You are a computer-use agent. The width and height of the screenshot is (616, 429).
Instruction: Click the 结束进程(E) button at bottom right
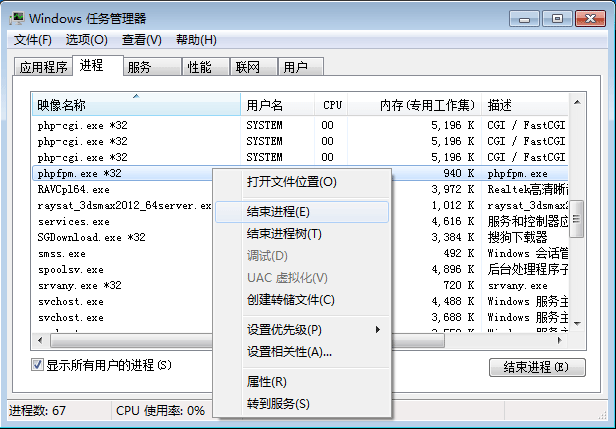pos(537,367)
